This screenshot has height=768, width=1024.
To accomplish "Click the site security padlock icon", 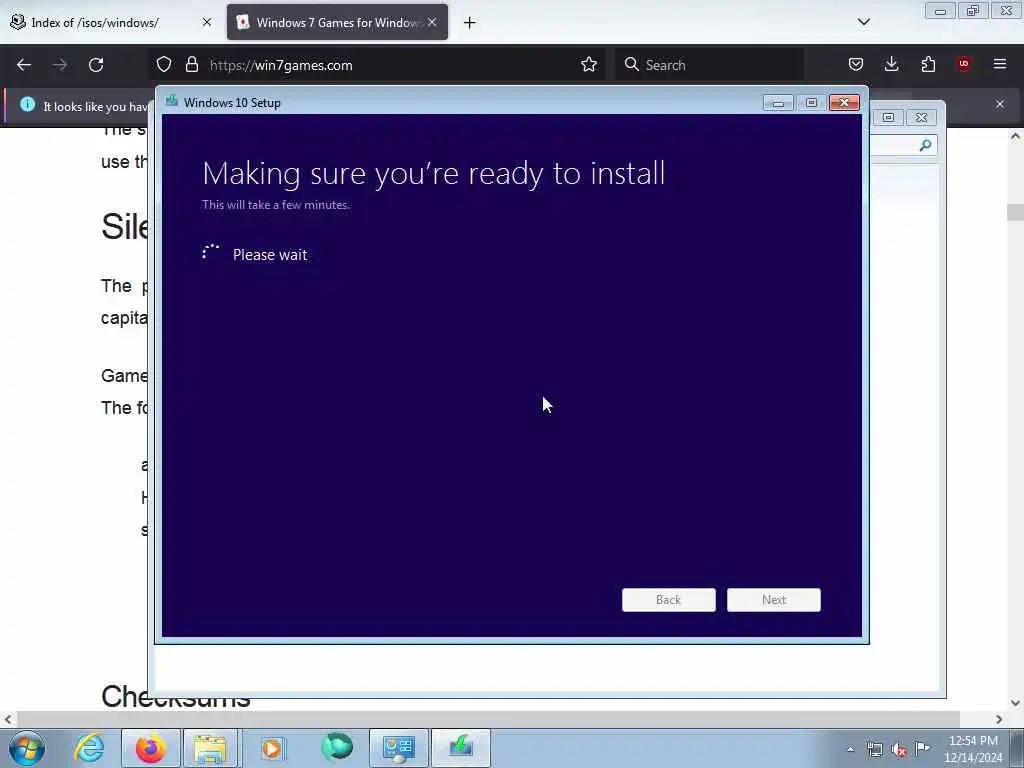I will [x=191, y=65].
